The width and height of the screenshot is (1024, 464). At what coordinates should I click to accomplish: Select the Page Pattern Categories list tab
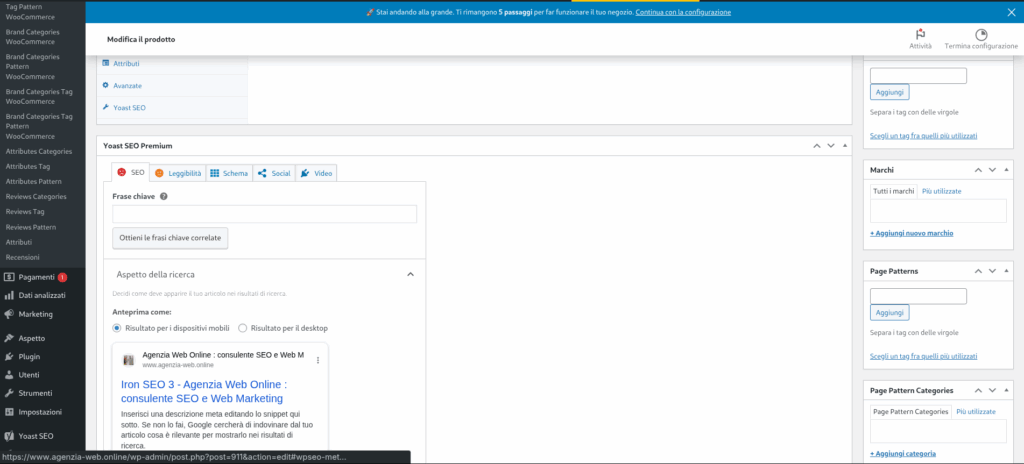tap(911, 412)
